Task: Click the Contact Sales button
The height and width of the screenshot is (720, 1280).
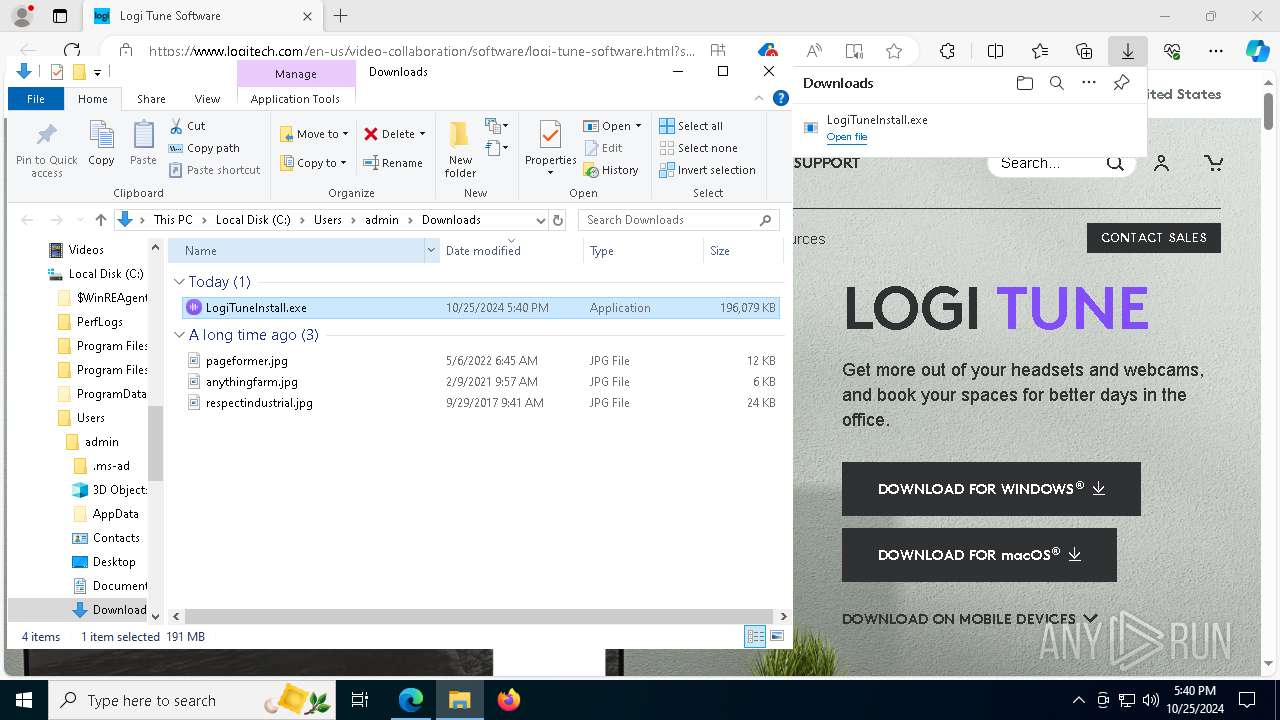Action: [x=1154, y=238]
